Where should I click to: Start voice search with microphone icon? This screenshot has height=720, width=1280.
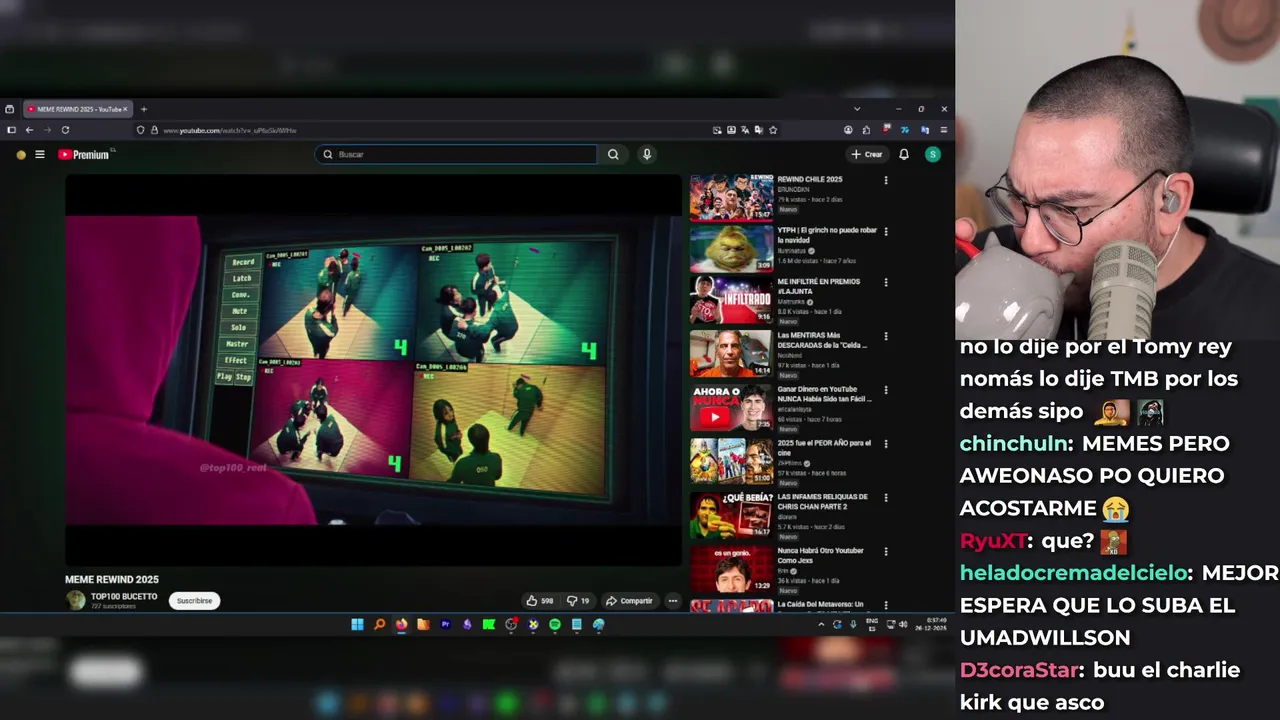[647, 154]
